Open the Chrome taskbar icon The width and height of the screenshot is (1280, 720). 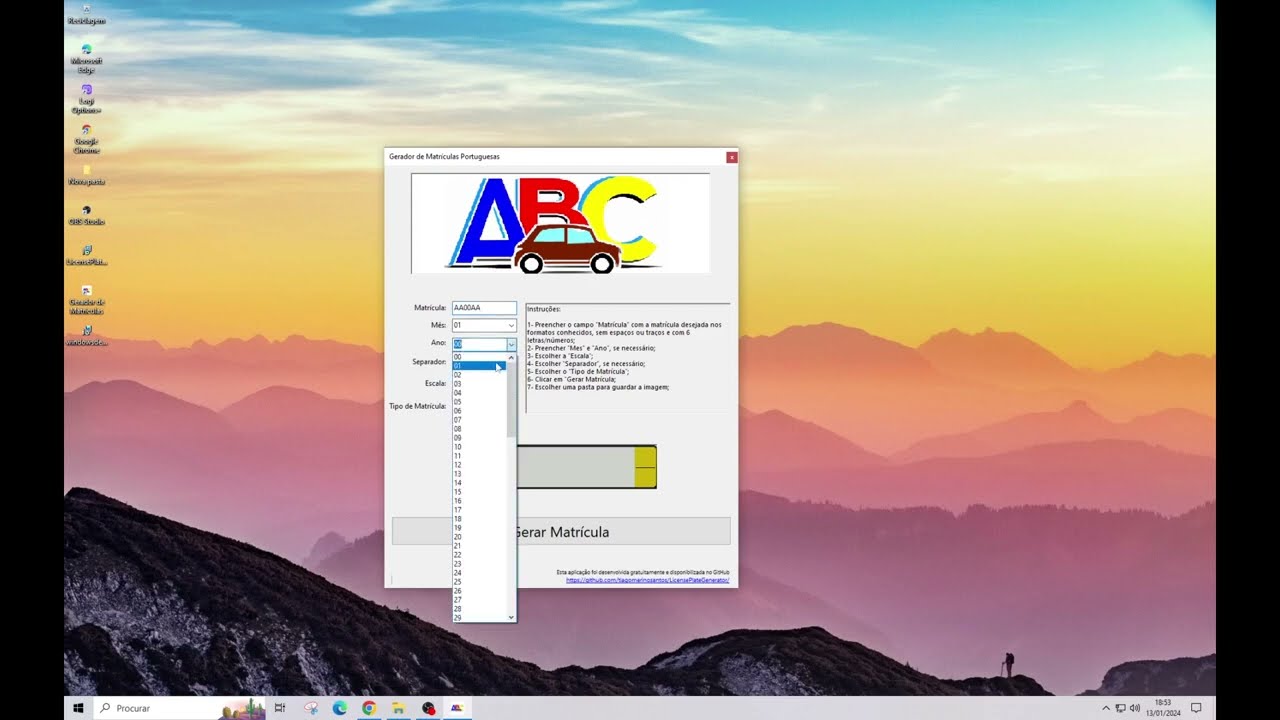point(369,708)
